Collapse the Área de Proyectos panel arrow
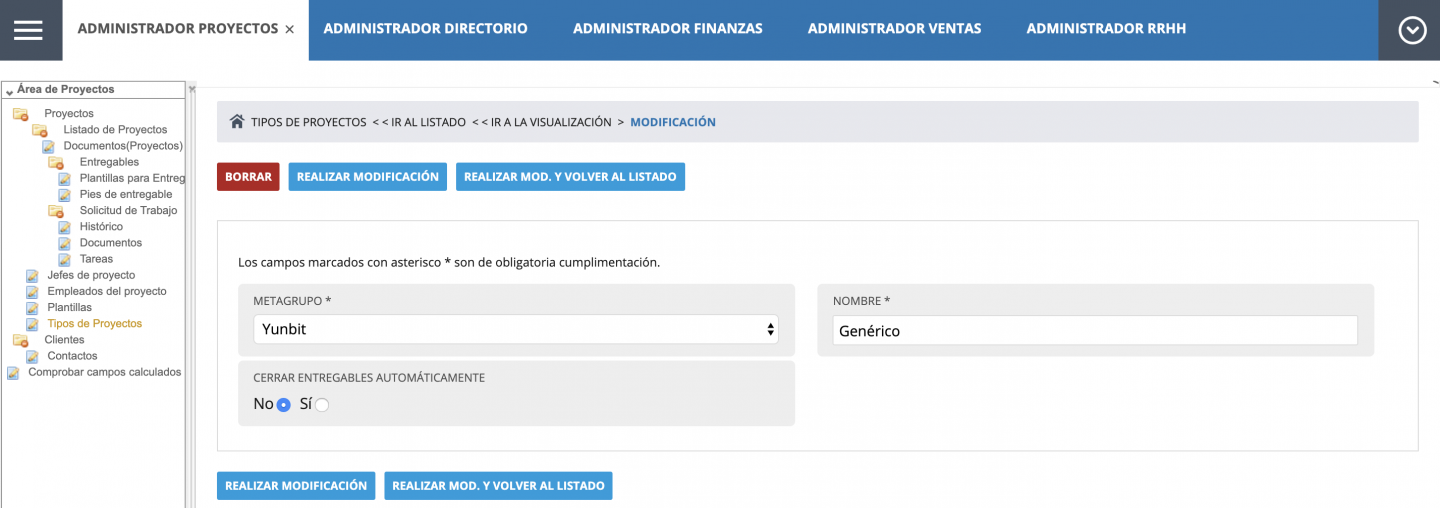 click(x=9, y=91)
